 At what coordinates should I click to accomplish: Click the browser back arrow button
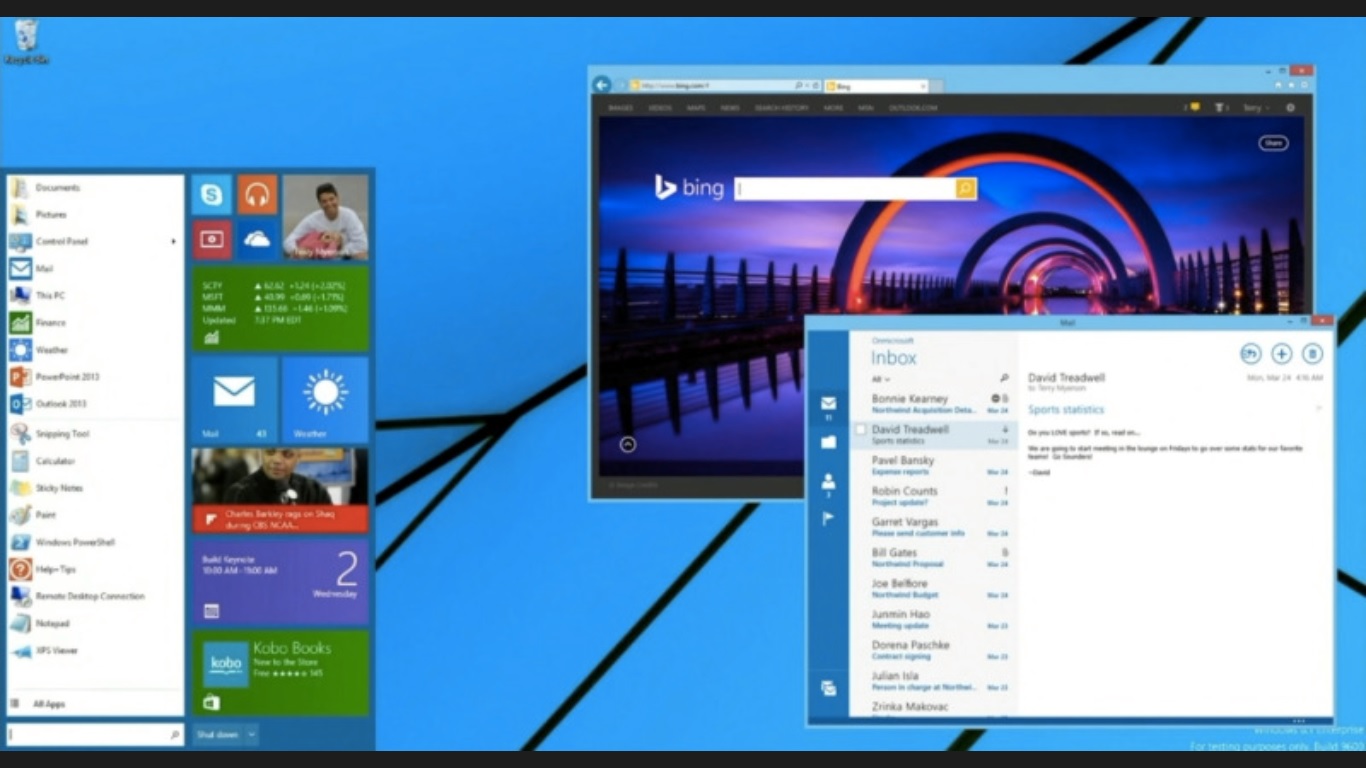(602, 86)
